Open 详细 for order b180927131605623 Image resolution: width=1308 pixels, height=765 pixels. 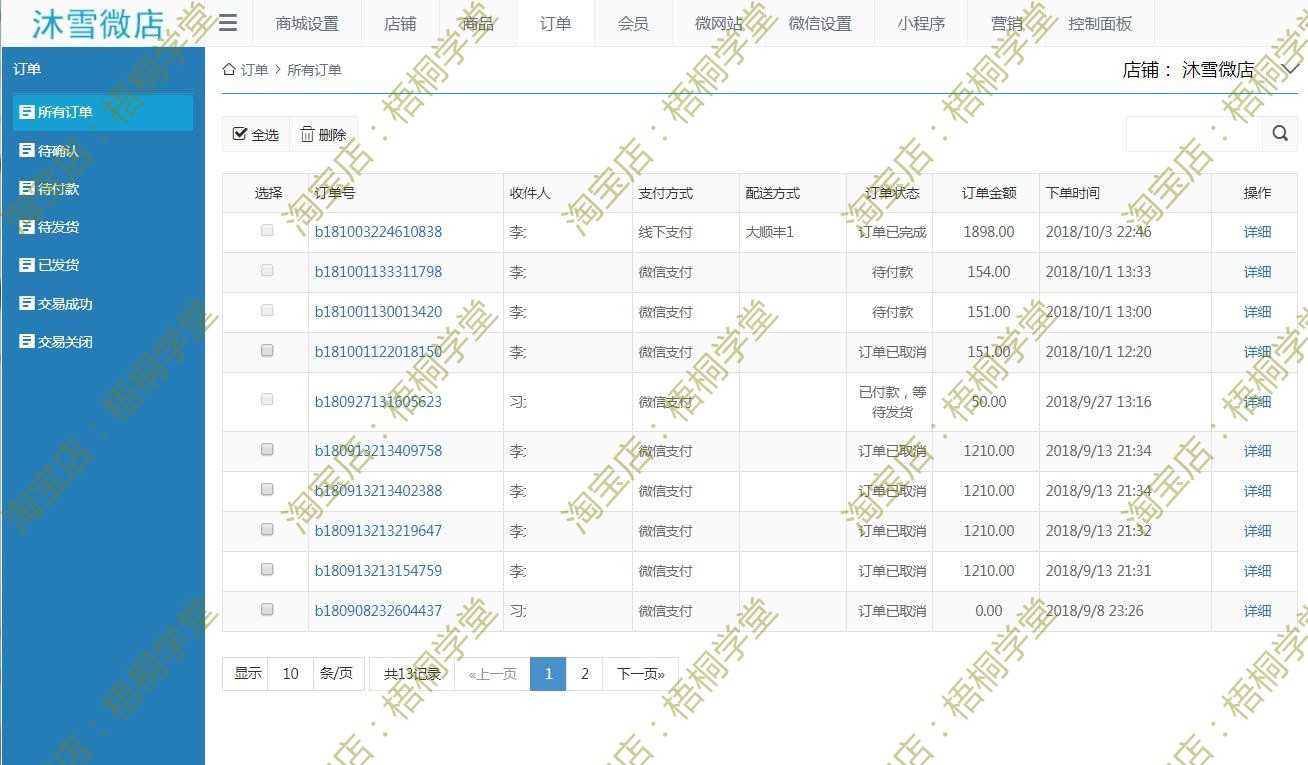(1256, 400)
